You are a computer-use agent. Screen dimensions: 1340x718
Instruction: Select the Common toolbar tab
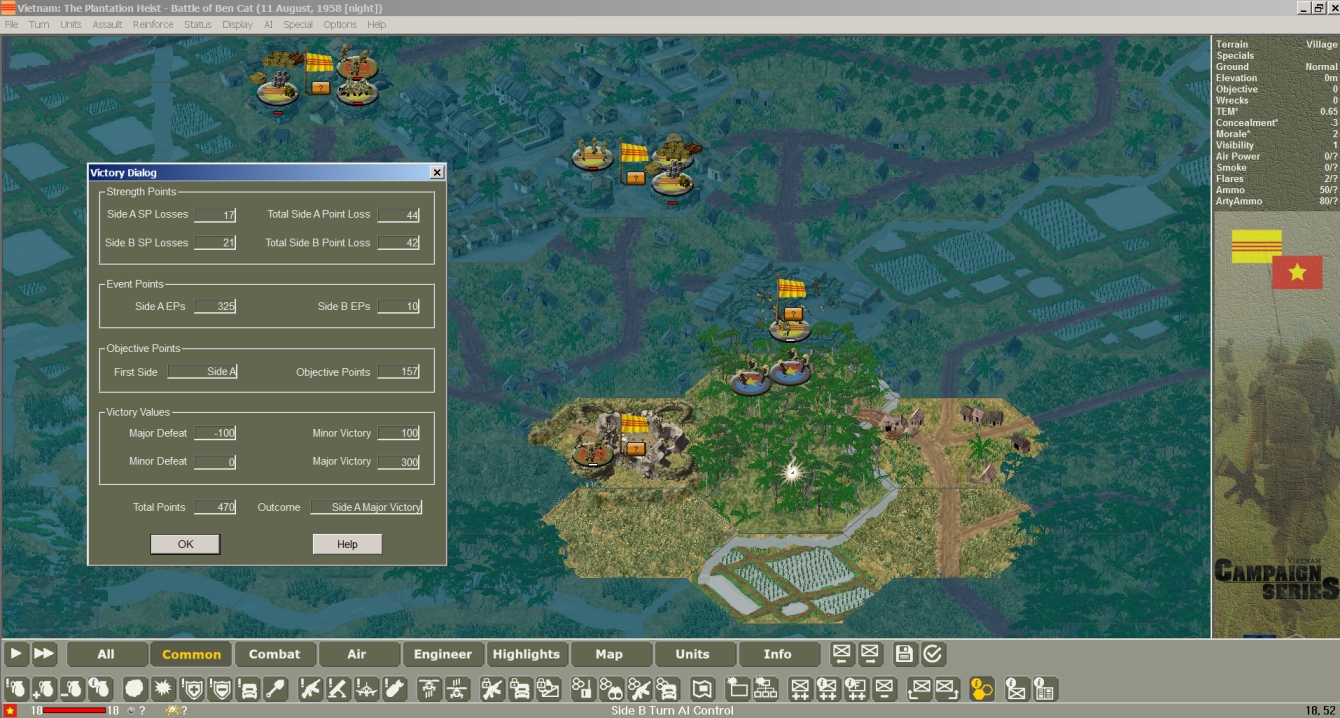pos(191,654)
